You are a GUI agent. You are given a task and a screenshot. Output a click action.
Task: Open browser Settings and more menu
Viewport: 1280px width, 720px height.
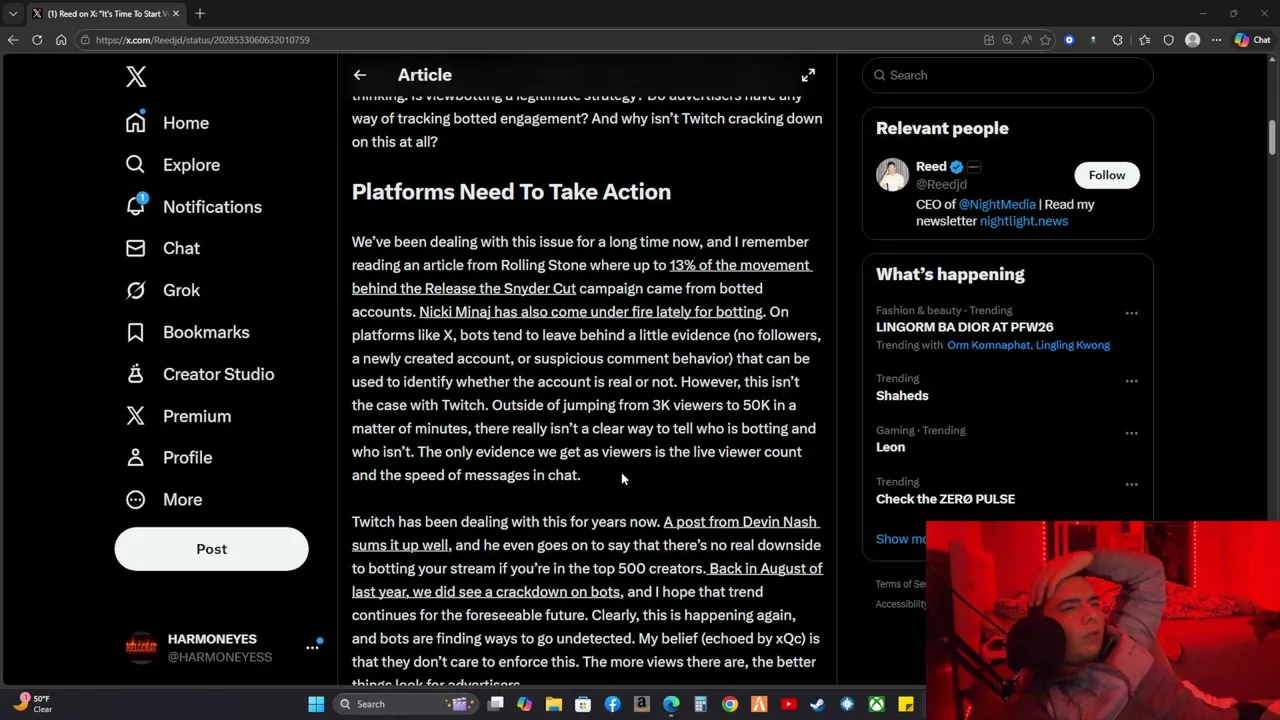tap(1216, 40)
